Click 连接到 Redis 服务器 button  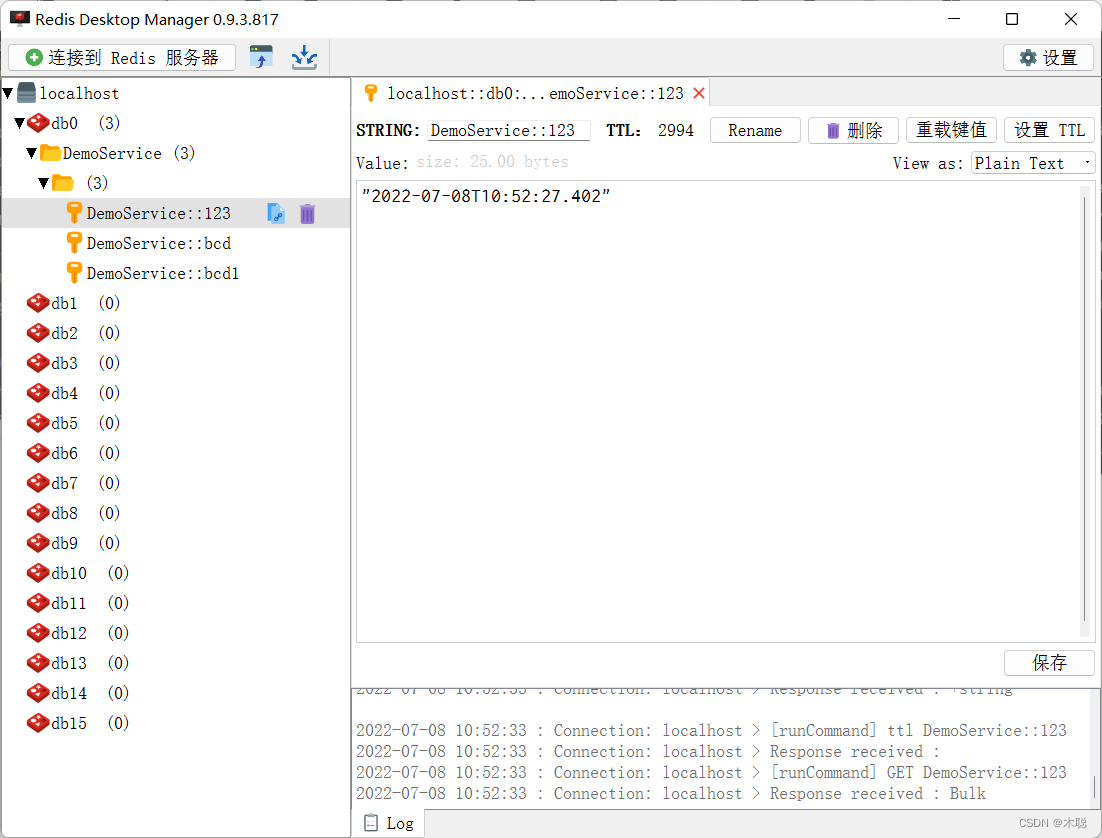[x=122, y=58]
